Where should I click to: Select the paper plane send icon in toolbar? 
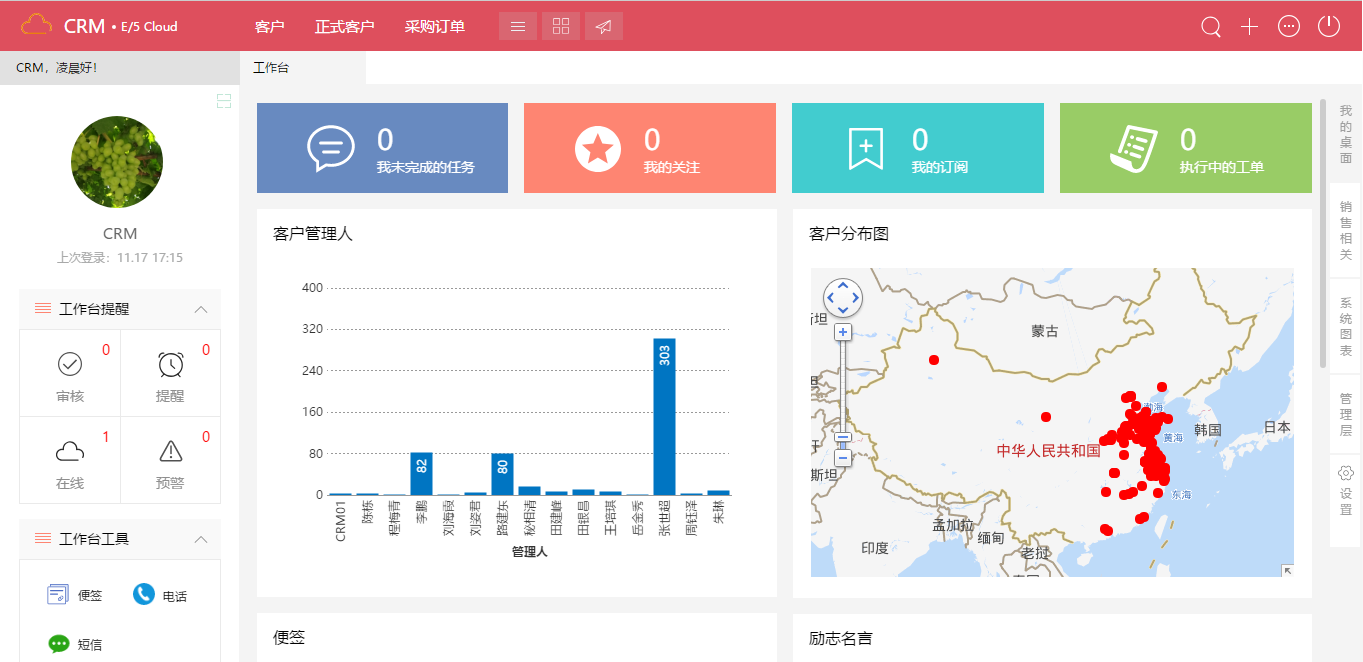click(x=603, y=26)
